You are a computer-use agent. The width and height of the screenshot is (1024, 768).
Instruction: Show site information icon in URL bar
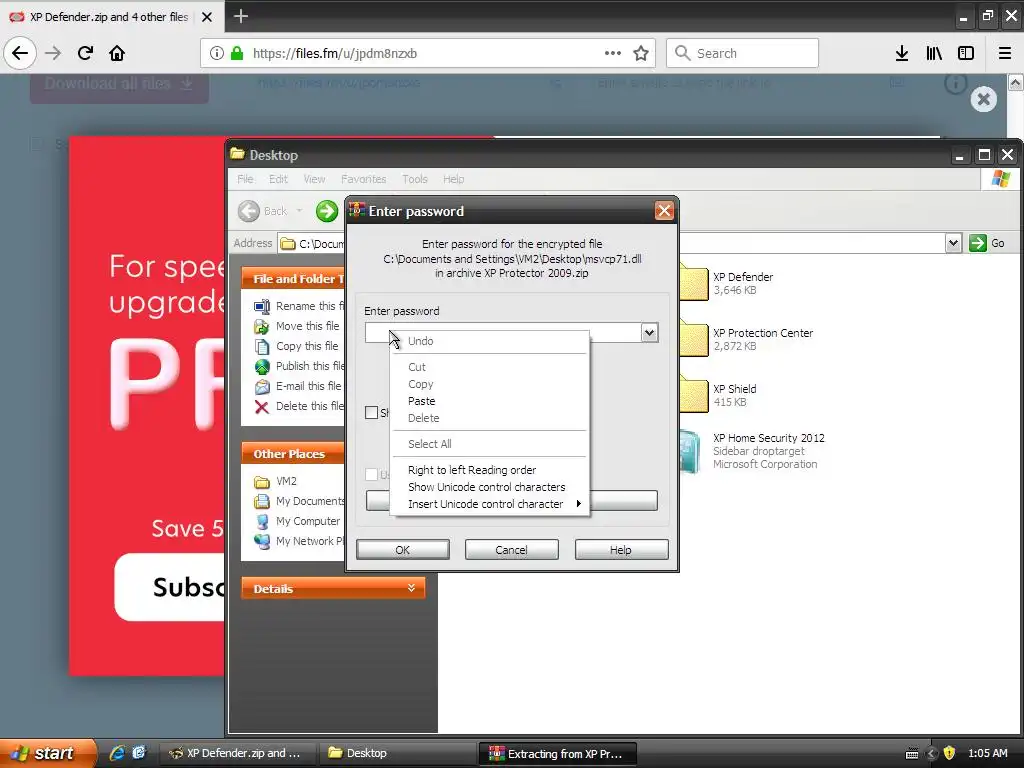(217, 53)
